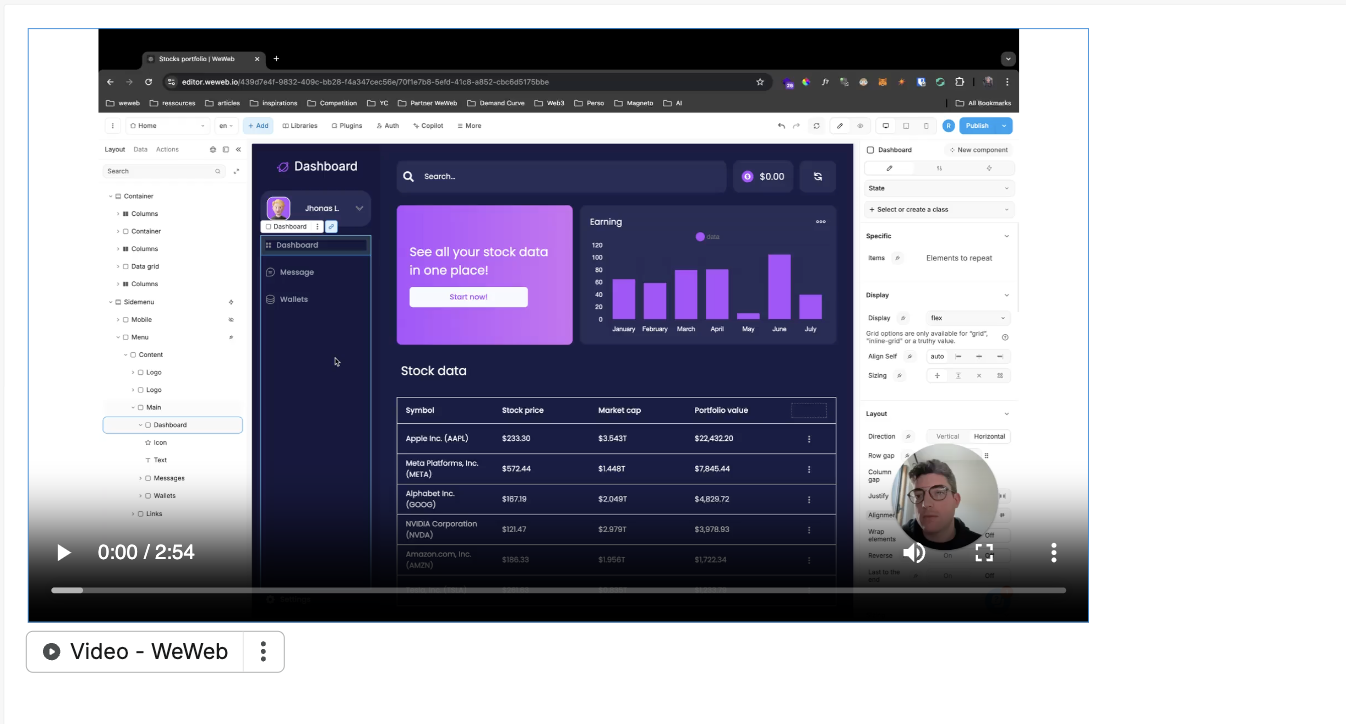The width and height of the screenshot is (1346, 724).
Task: Click the Start now! button
Action: 468,297
